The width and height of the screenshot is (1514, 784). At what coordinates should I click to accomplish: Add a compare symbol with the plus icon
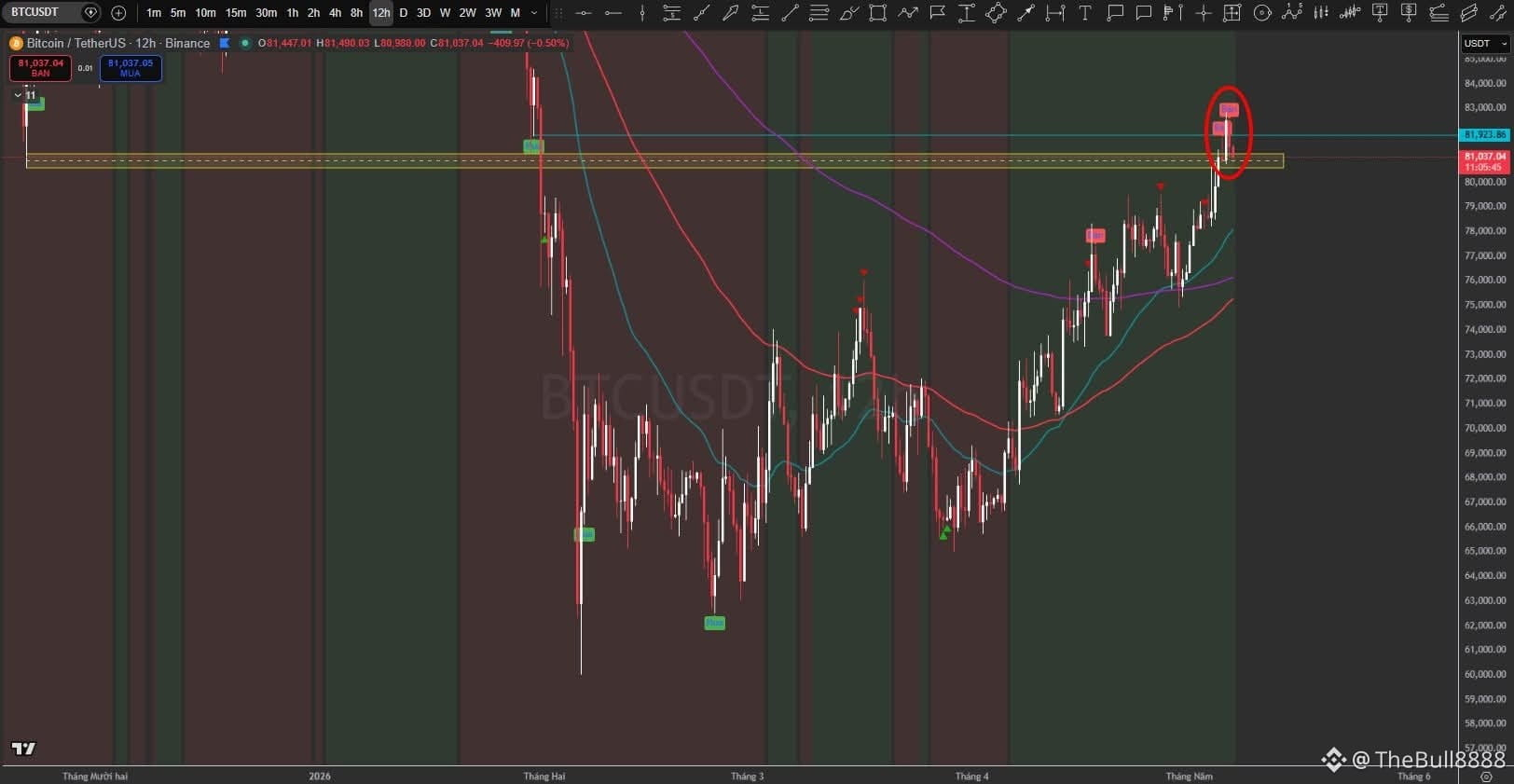pos(118,13)
